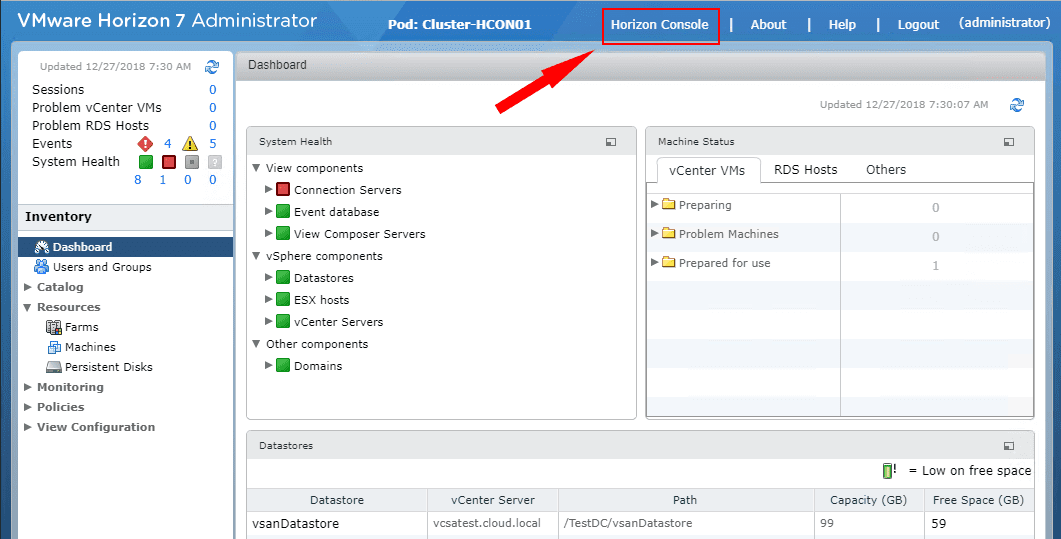
Task: Click green vCenter Servers status icon
Action: pyautogui.click(x=283, y=322)
